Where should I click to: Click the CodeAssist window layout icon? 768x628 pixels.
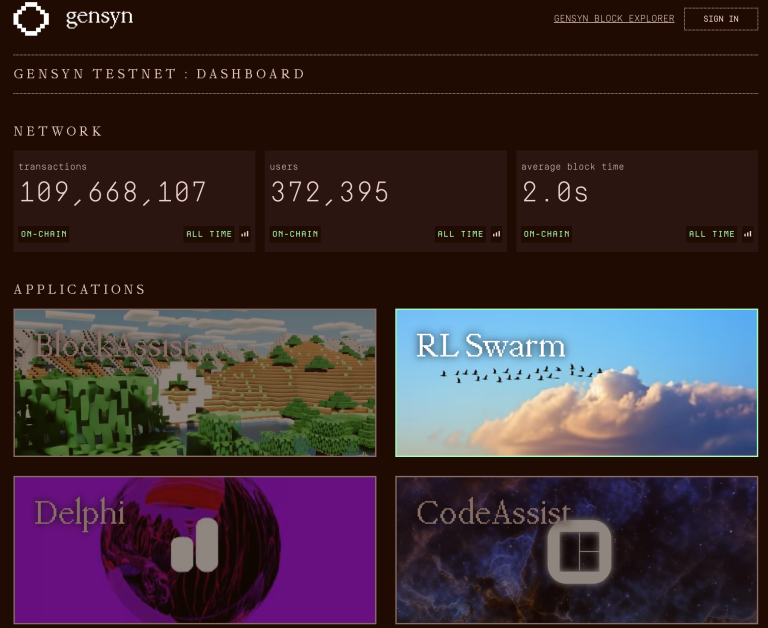[x=579, y=552]
